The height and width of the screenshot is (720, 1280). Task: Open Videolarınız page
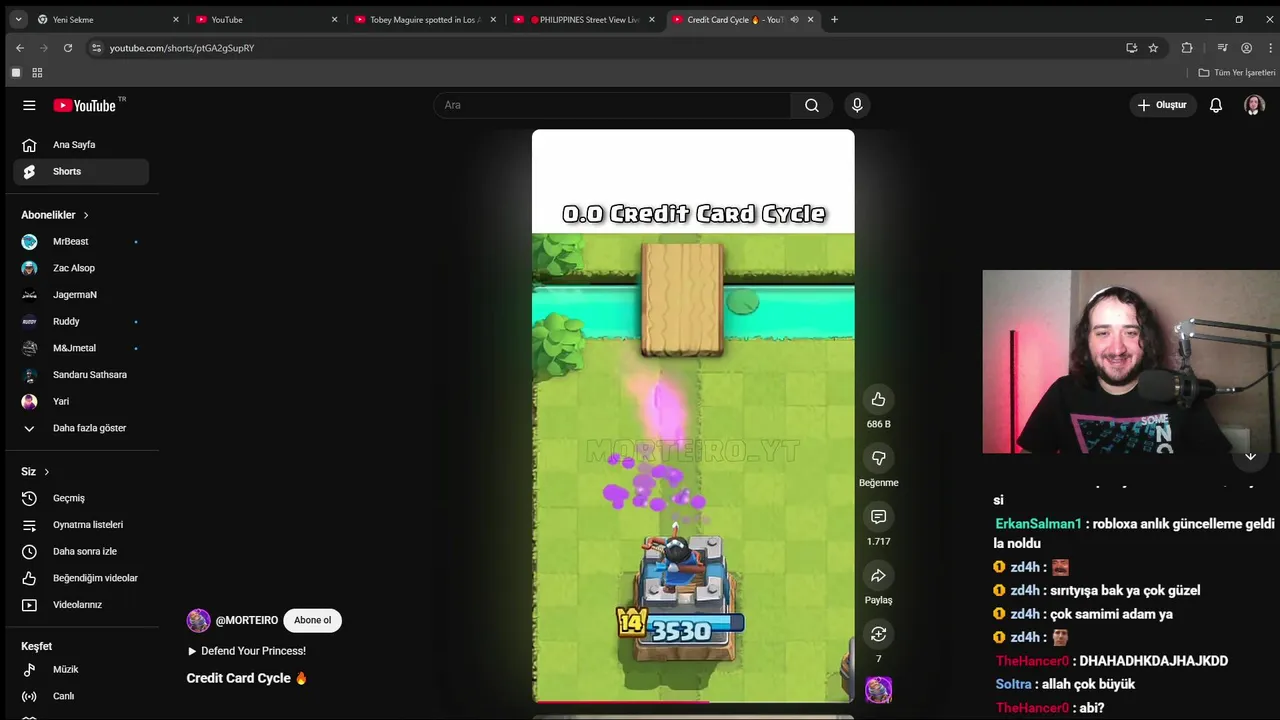click(81, 605)
